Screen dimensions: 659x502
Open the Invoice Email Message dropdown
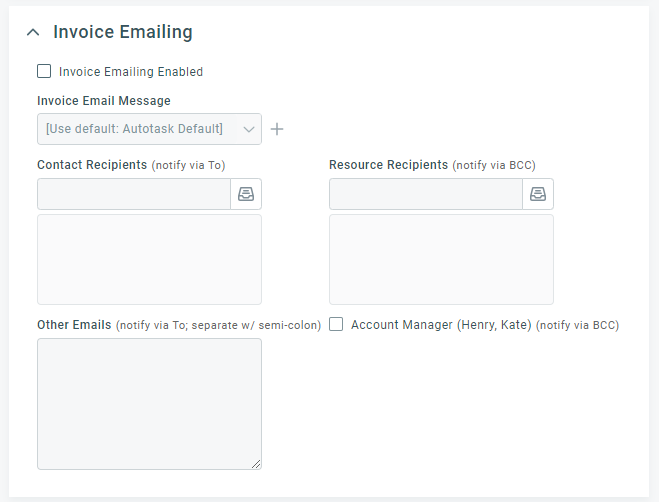click(149, 129)
